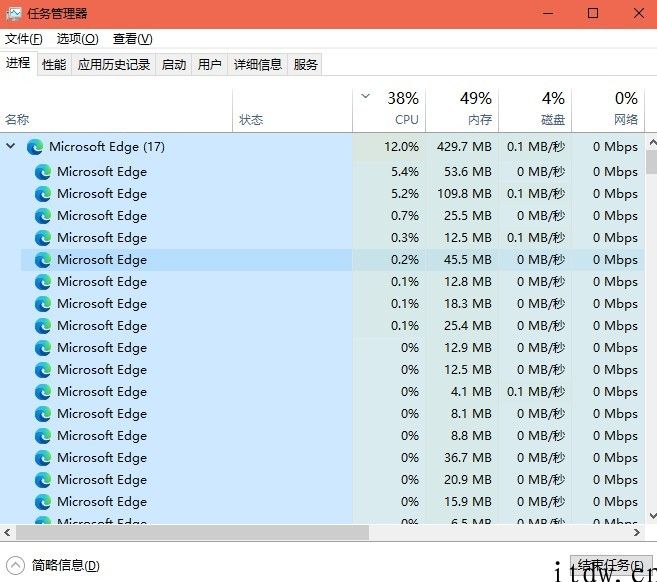Sort by the 状态 column header
Image resolution: width=657 pixels, height=582 pixels.
click(292, 111)
